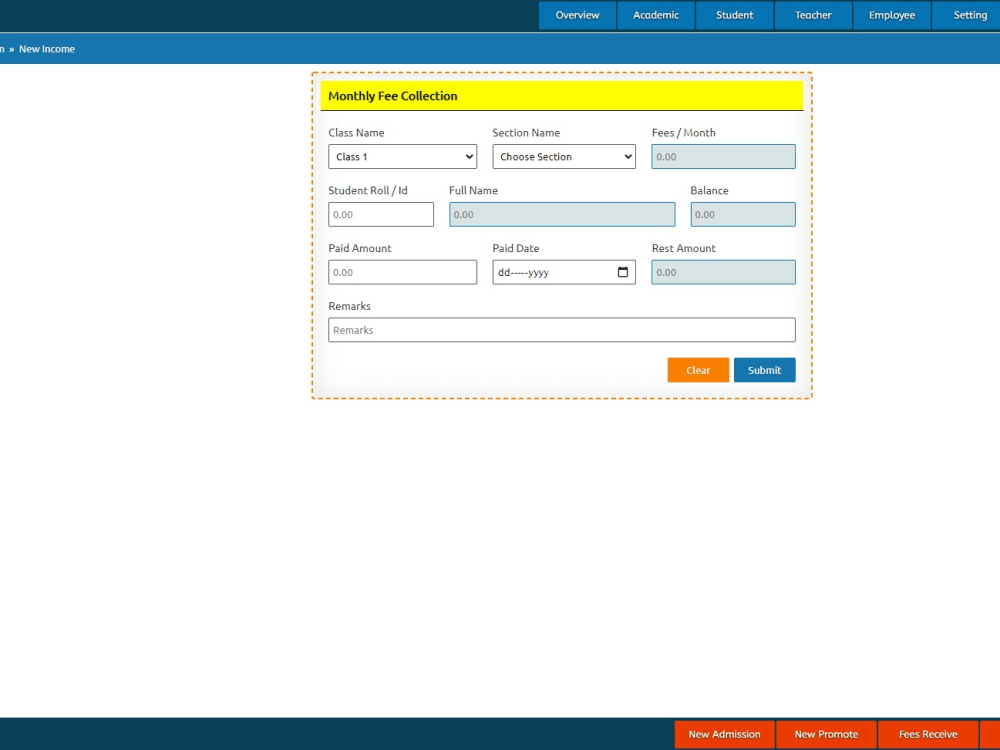The image size is (1000, 750).
Task: Open the New Admission form
Action: click(724, 733)
